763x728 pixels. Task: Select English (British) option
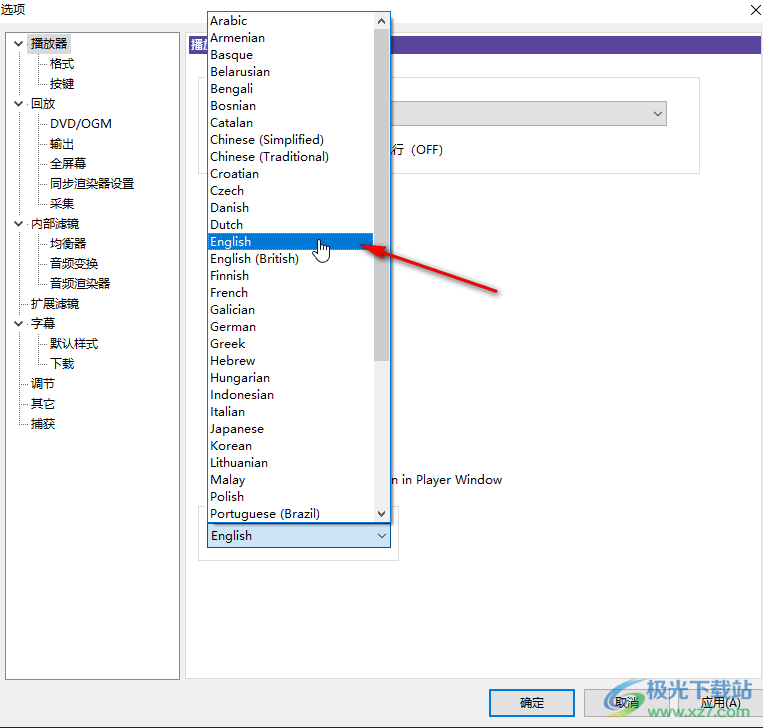(x=291, y=259)
